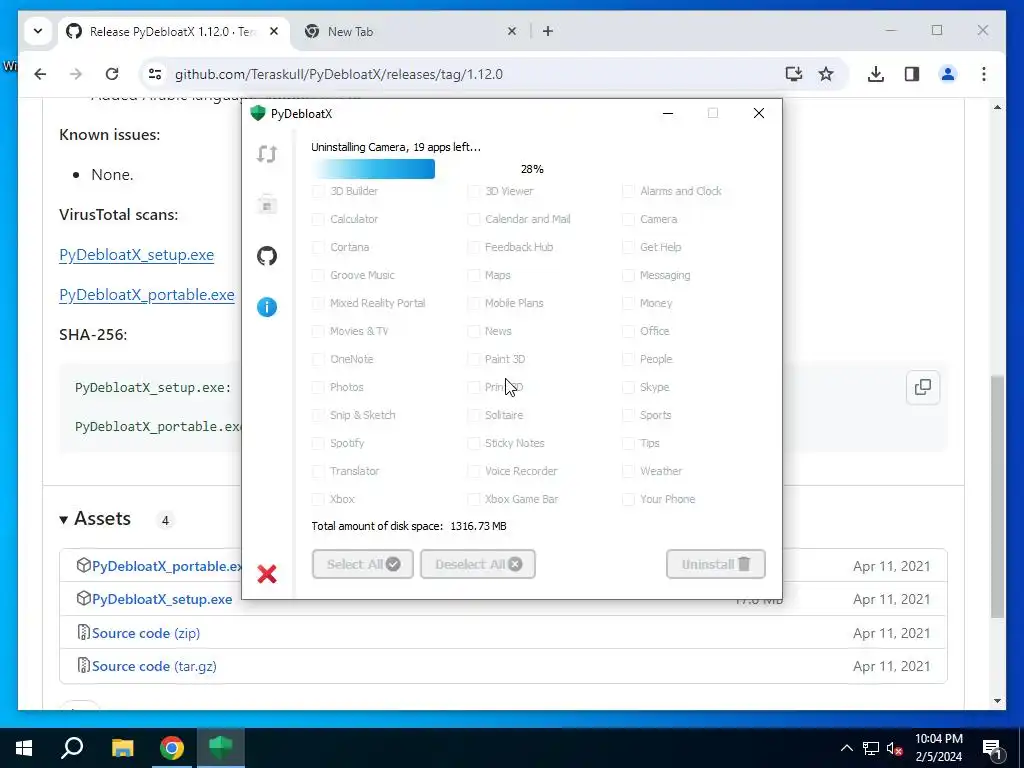The height and width of the screenshot is (768, 1024).
Task: Show hidden tray icons chevron
Action: [x=846, y=748]
